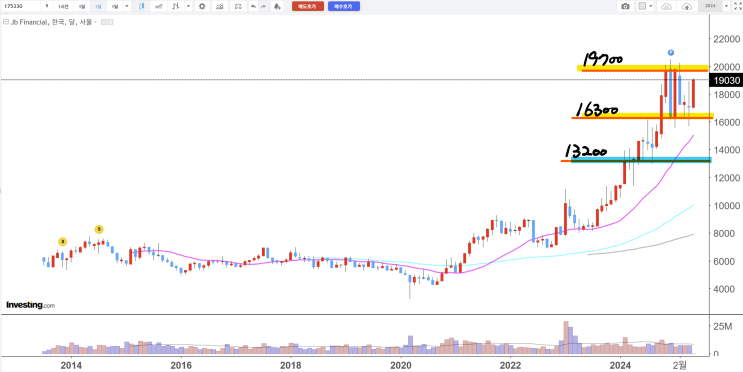Open dropdown arrow after legend title 서울

pyautogui.click(x=95, y=22)
